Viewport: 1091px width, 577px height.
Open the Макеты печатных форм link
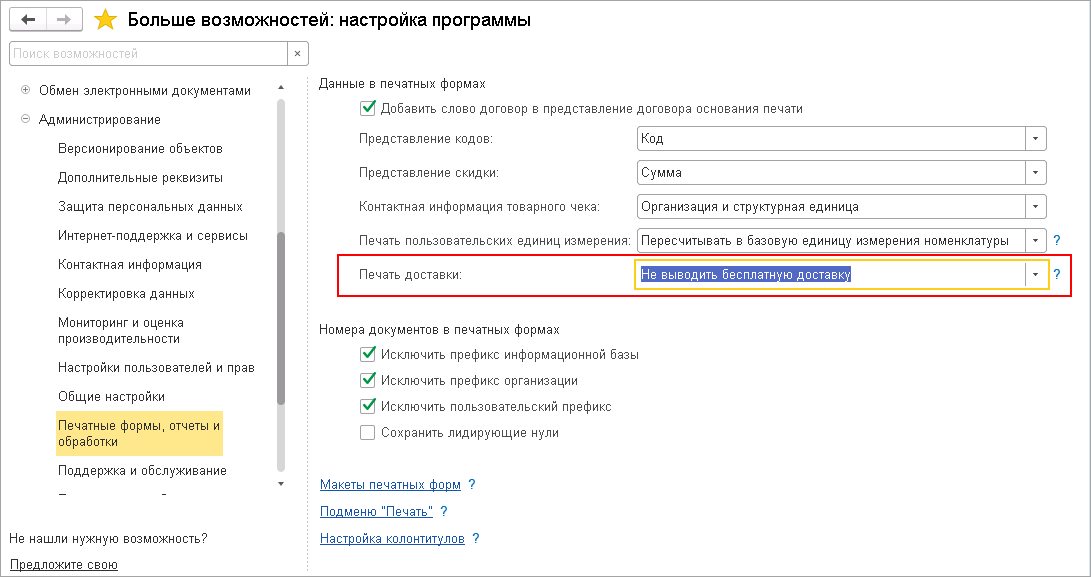coord(390,485)
